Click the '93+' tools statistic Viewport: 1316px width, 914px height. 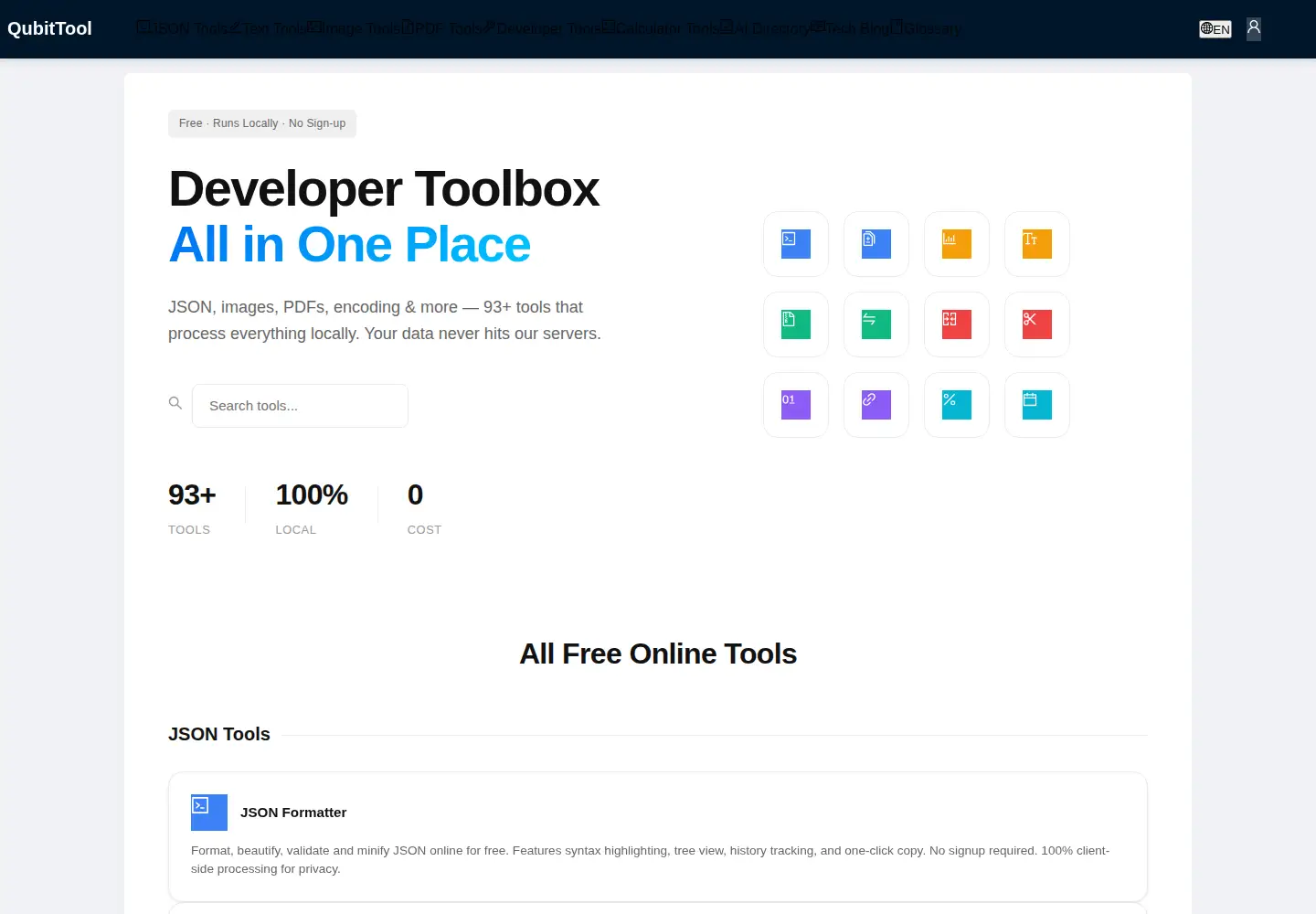(192, 494)
